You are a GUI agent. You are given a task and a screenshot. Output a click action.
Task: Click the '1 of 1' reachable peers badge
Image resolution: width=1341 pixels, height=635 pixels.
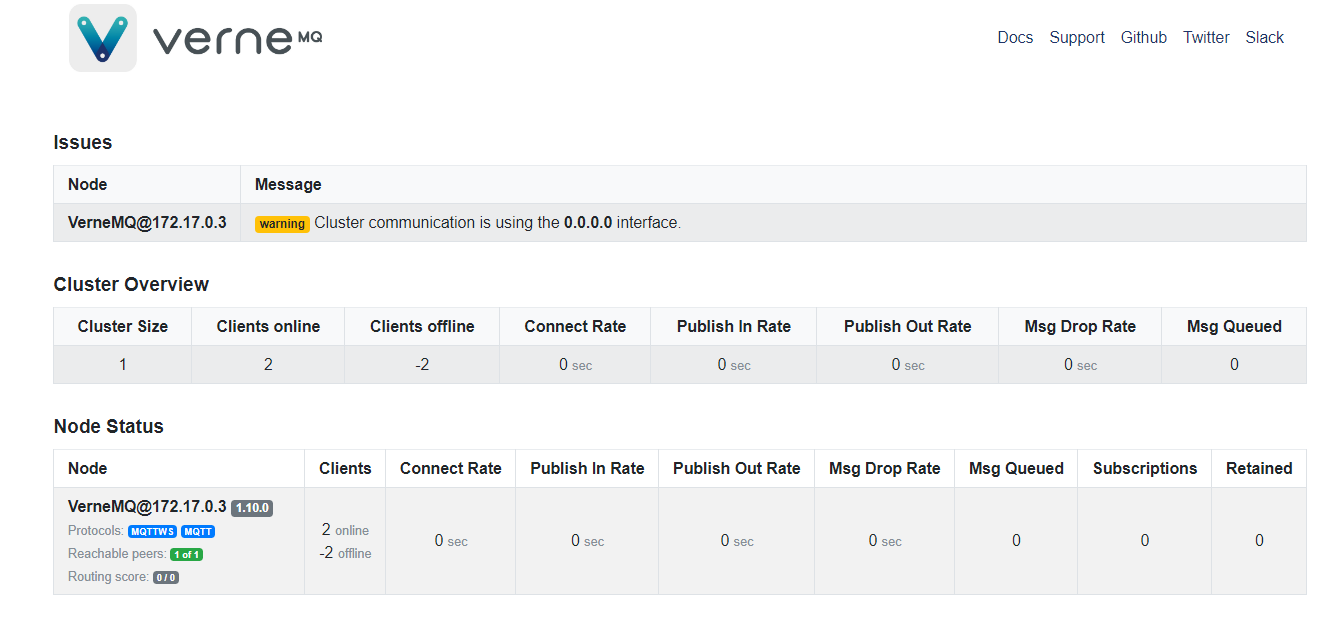click(x=186, y=554)
